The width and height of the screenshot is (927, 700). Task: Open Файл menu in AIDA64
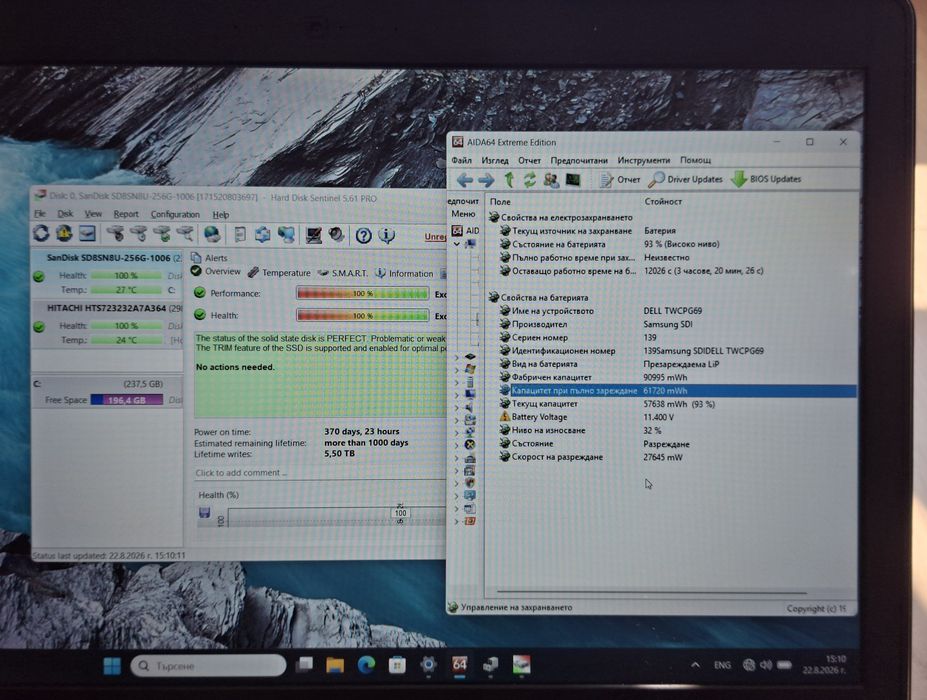462,160
